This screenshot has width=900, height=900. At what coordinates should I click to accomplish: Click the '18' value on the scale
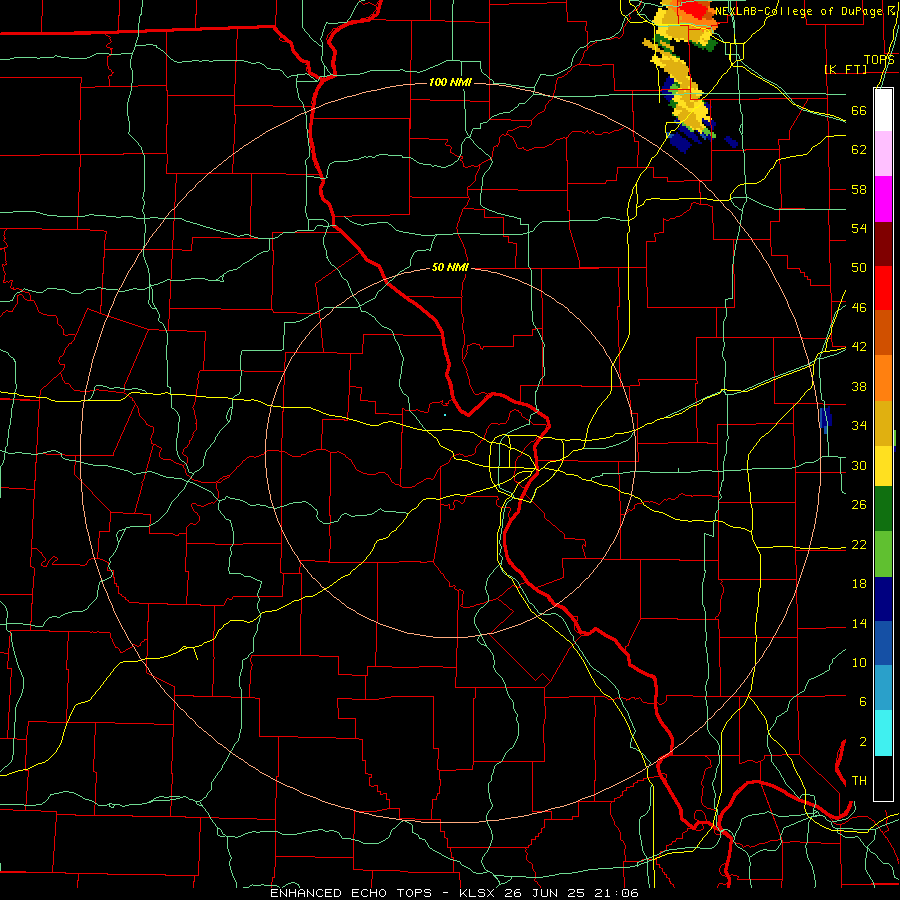tap(859, 584)
